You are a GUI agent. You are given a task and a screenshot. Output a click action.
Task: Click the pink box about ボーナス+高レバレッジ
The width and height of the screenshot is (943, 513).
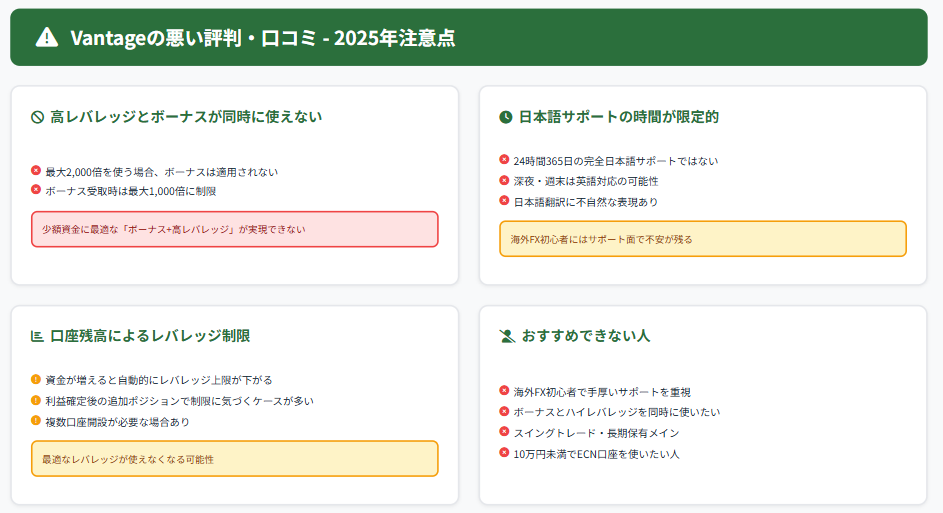pyautogui.click(x=234, y=229)
